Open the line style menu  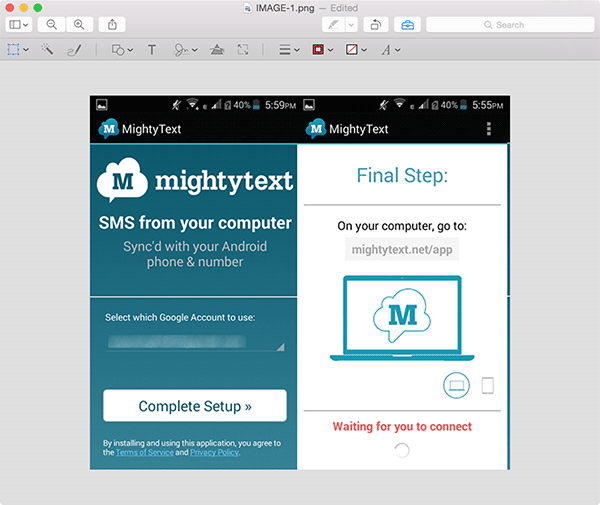click(289, 50)
